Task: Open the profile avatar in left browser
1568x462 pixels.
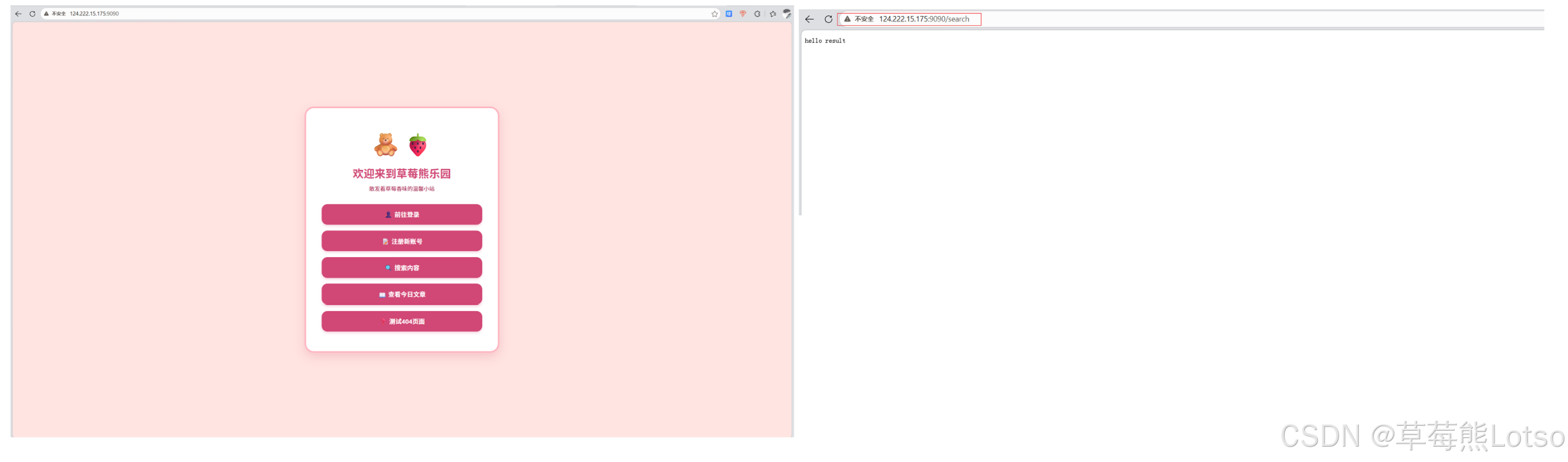Action: click(786, 13)
